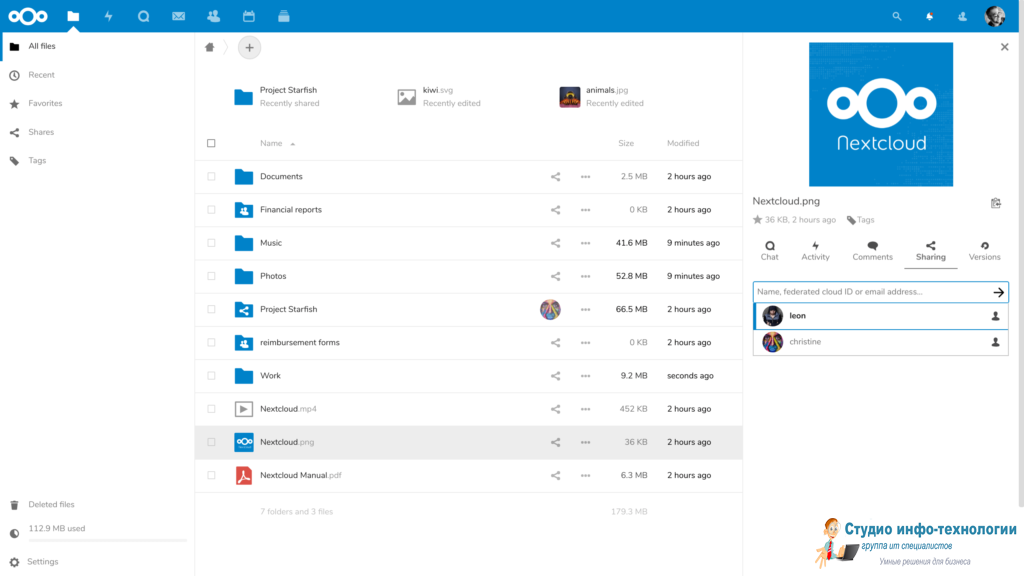This screenshot has height=576, width=1024.
Task: Click the search magnifier icon
Action: click(897, 16)
